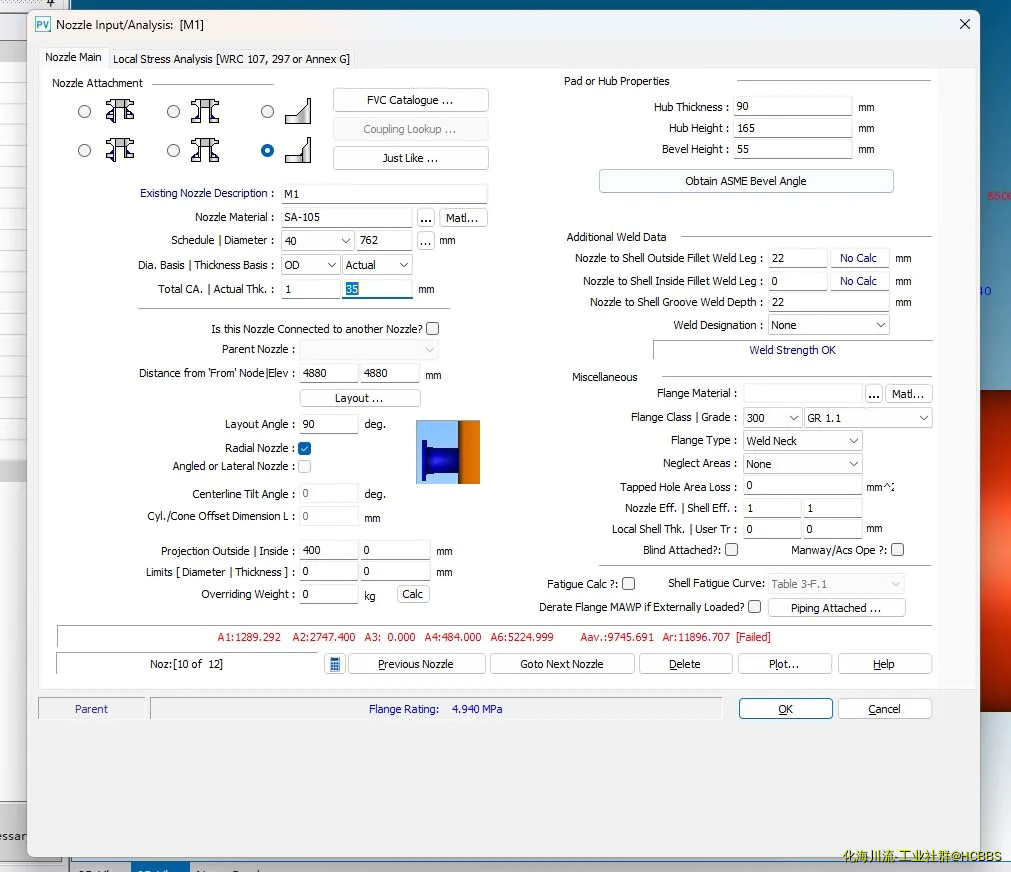Choose the top-right nozzle attachment radio button
1011x872 pixels.
[268, 112]
